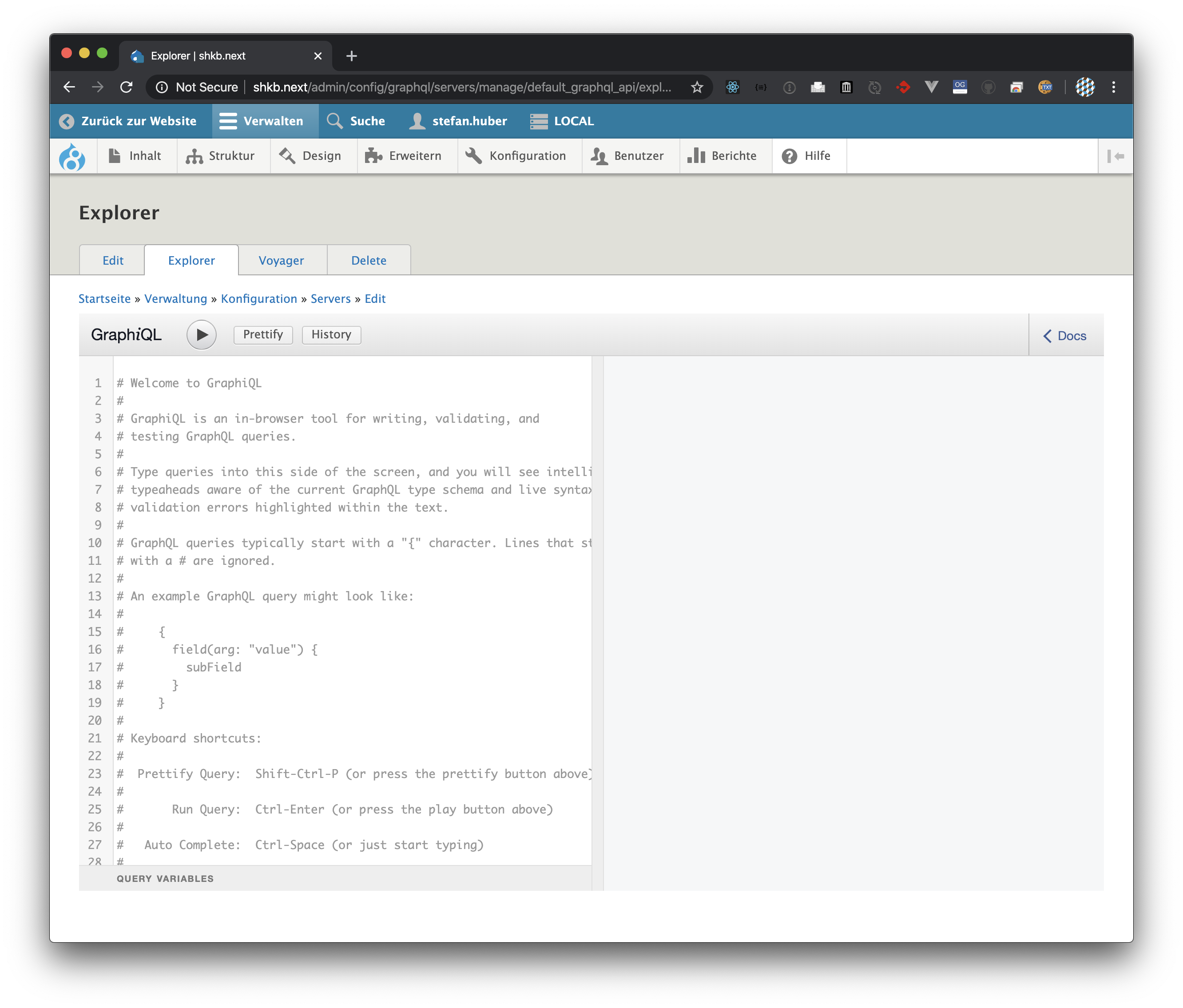Image resolution: width=1183 pixels, height=1008 pixels.
Task: Follow the Servers breadcrumb link
Action: (x=330, y=299)
